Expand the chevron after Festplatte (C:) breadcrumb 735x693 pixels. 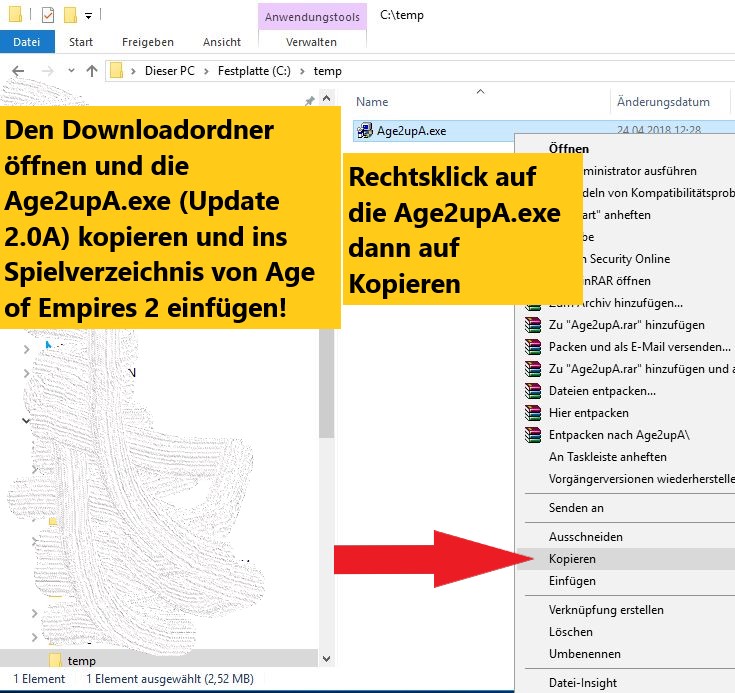[302, 71]
